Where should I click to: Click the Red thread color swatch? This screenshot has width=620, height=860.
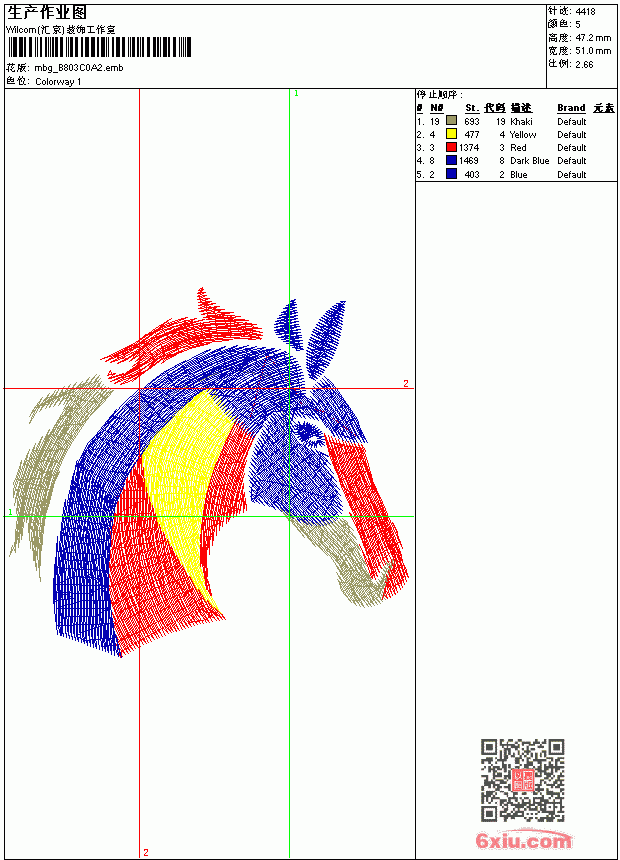click(x=451, y=147)
